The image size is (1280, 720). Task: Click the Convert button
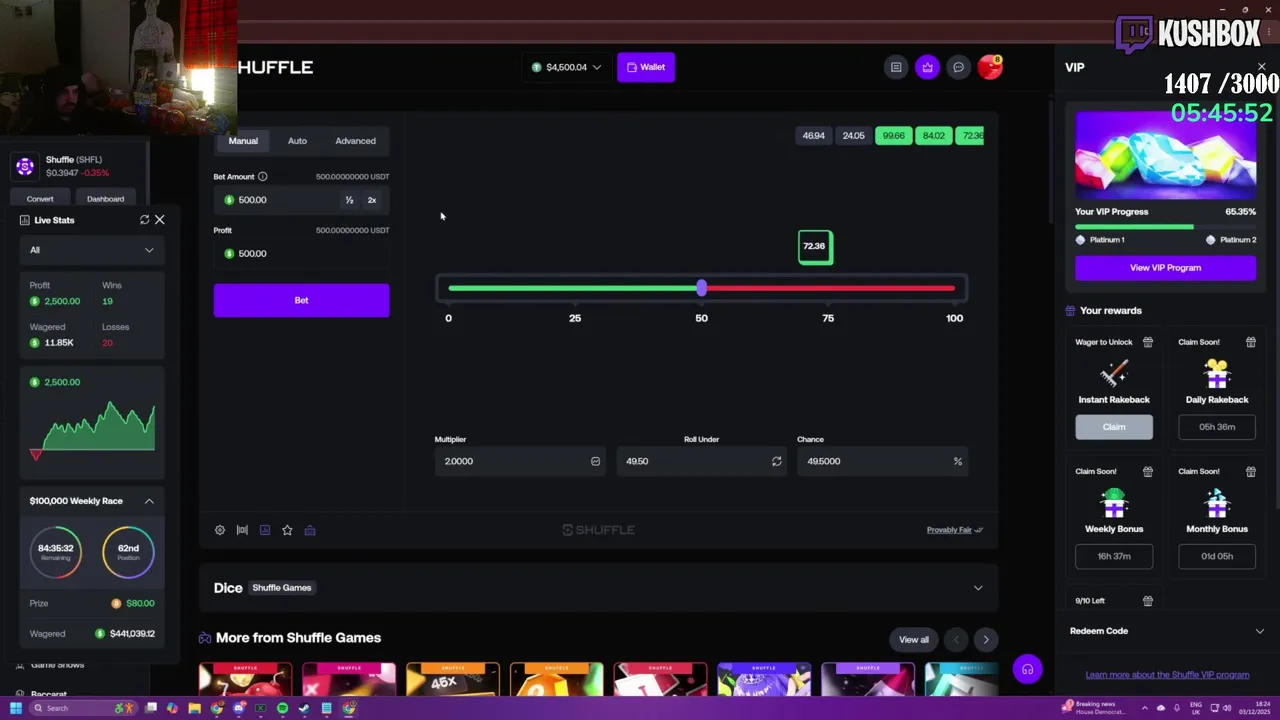pos(40,199)
